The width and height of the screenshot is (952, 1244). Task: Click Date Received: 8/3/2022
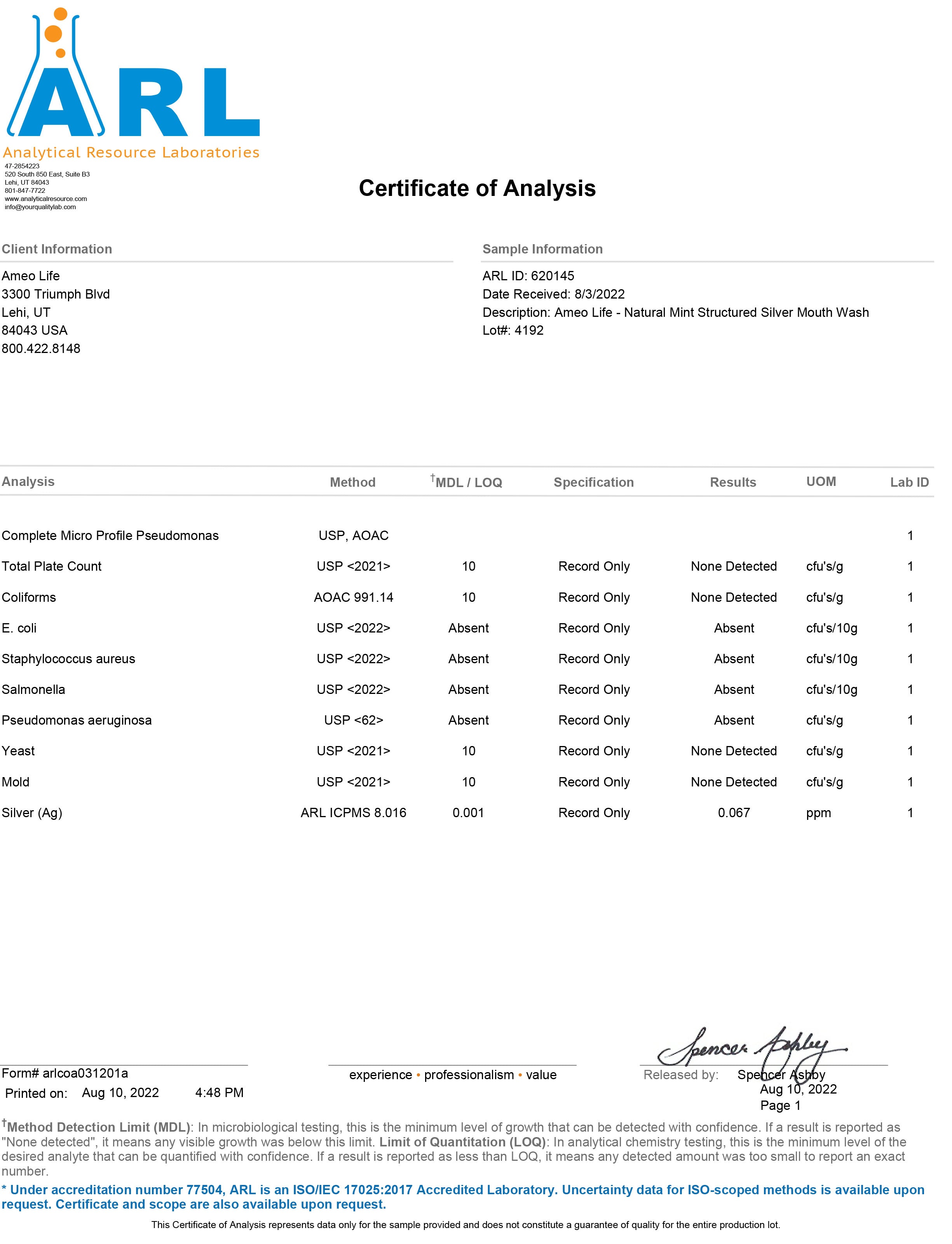(x=554, y=294)
